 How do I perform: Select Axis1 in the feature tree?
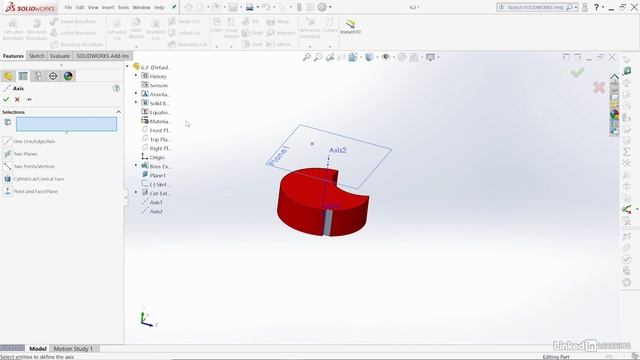click(152, 202)
